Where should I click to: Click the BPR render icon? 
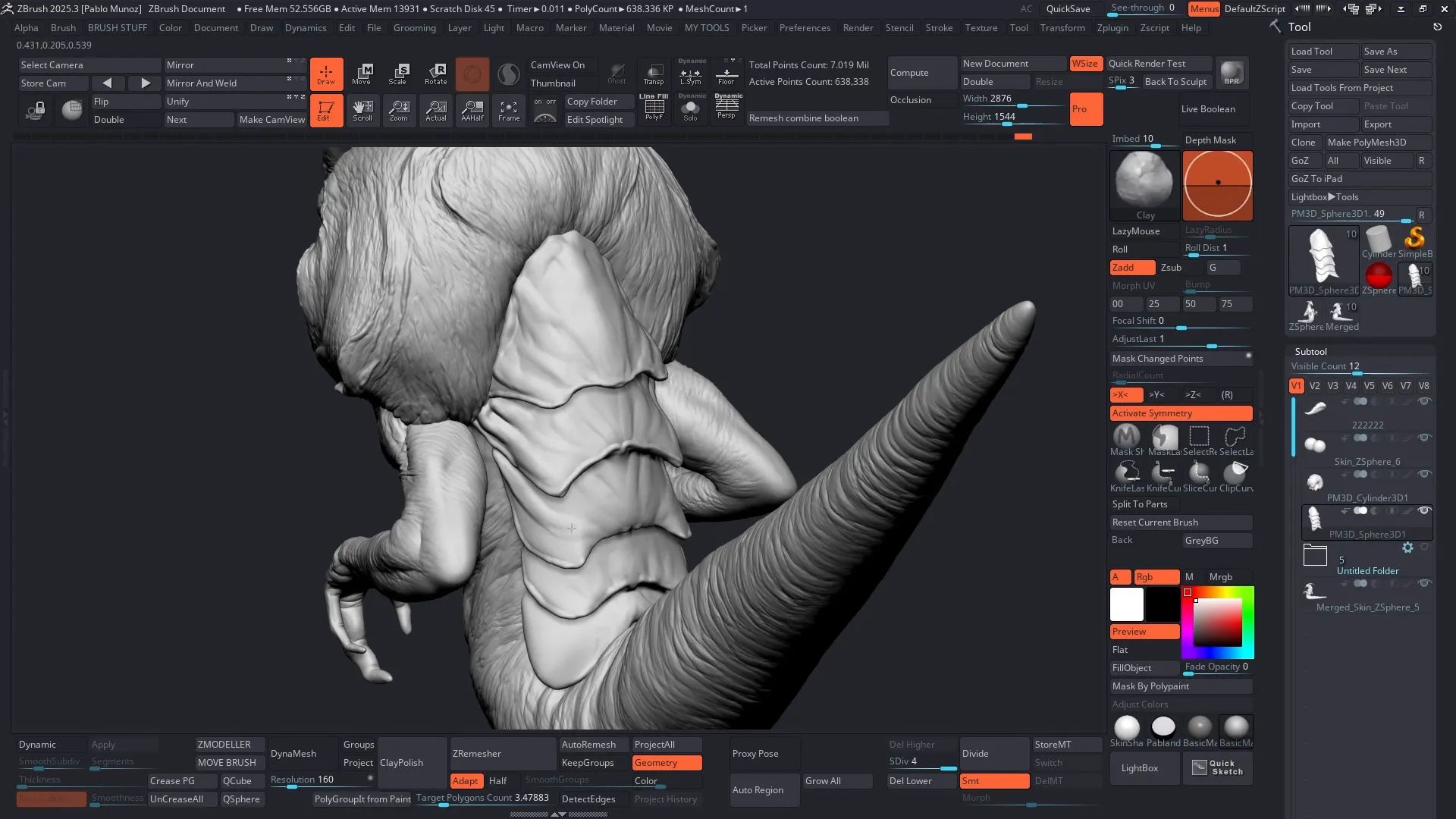click(x=1232, y=73)
